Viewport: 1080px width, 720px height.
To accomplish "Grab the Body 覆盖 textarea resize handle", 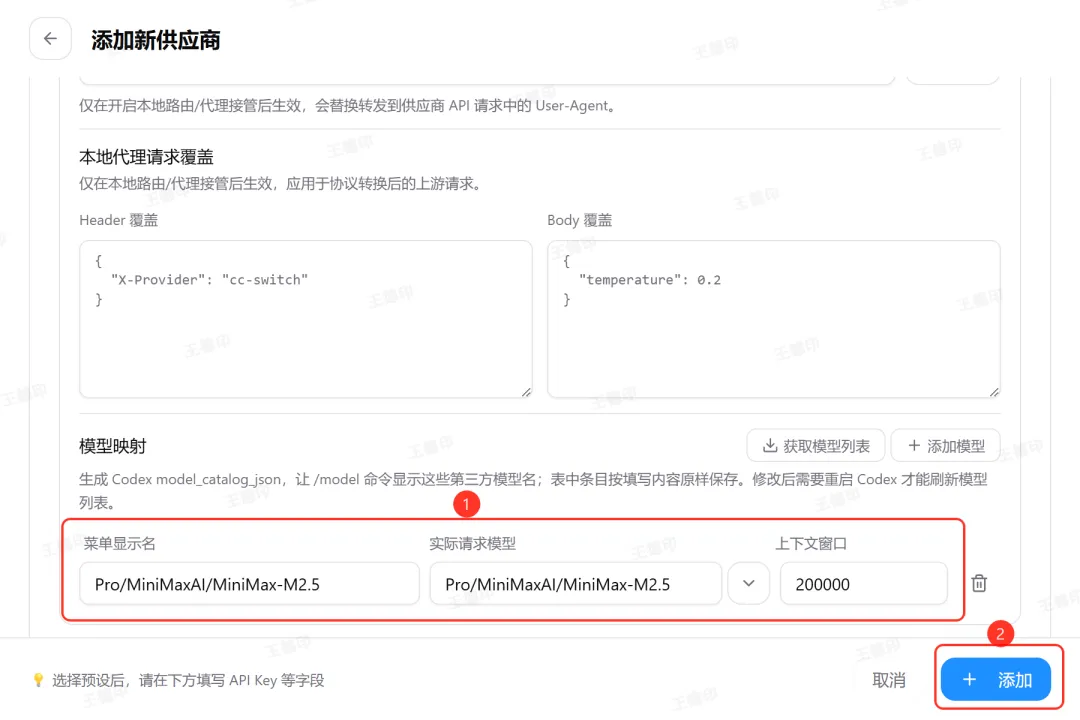I will (x=994, y=392).
